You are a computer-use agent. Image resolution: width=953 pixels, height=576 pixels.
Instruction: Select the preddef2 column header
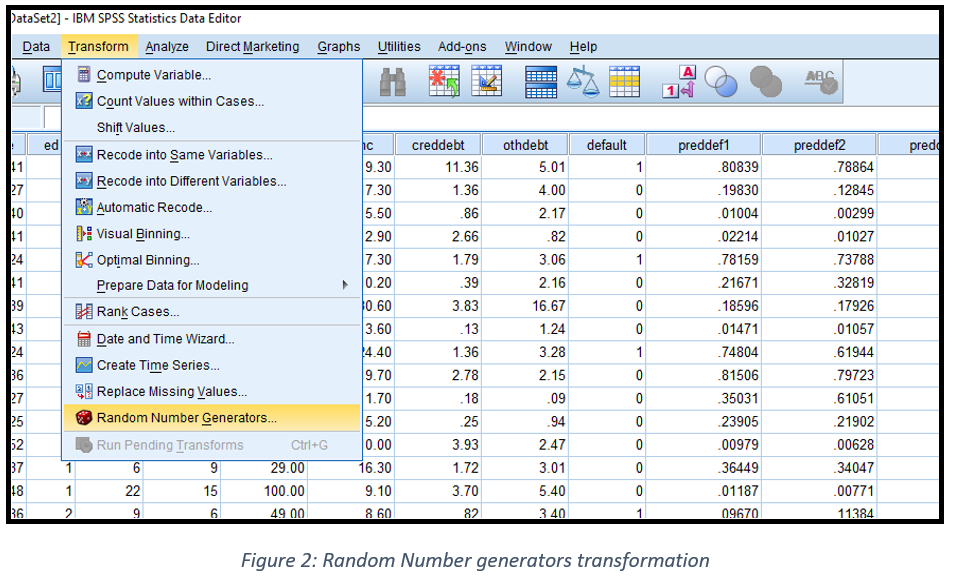(819, 145)
